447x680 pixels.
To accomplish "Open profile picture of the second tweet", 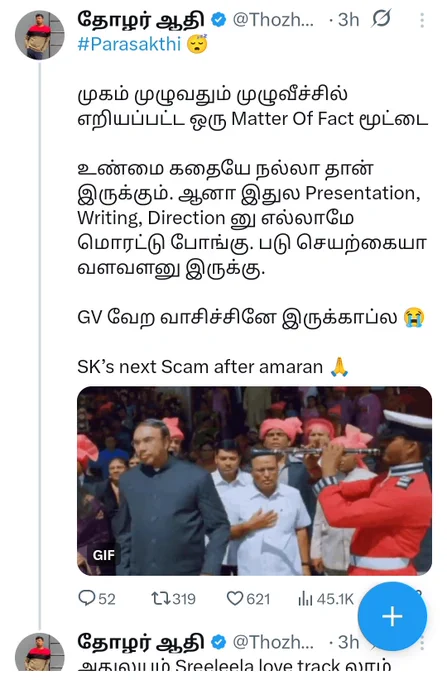I will click(x=40, y=652).
